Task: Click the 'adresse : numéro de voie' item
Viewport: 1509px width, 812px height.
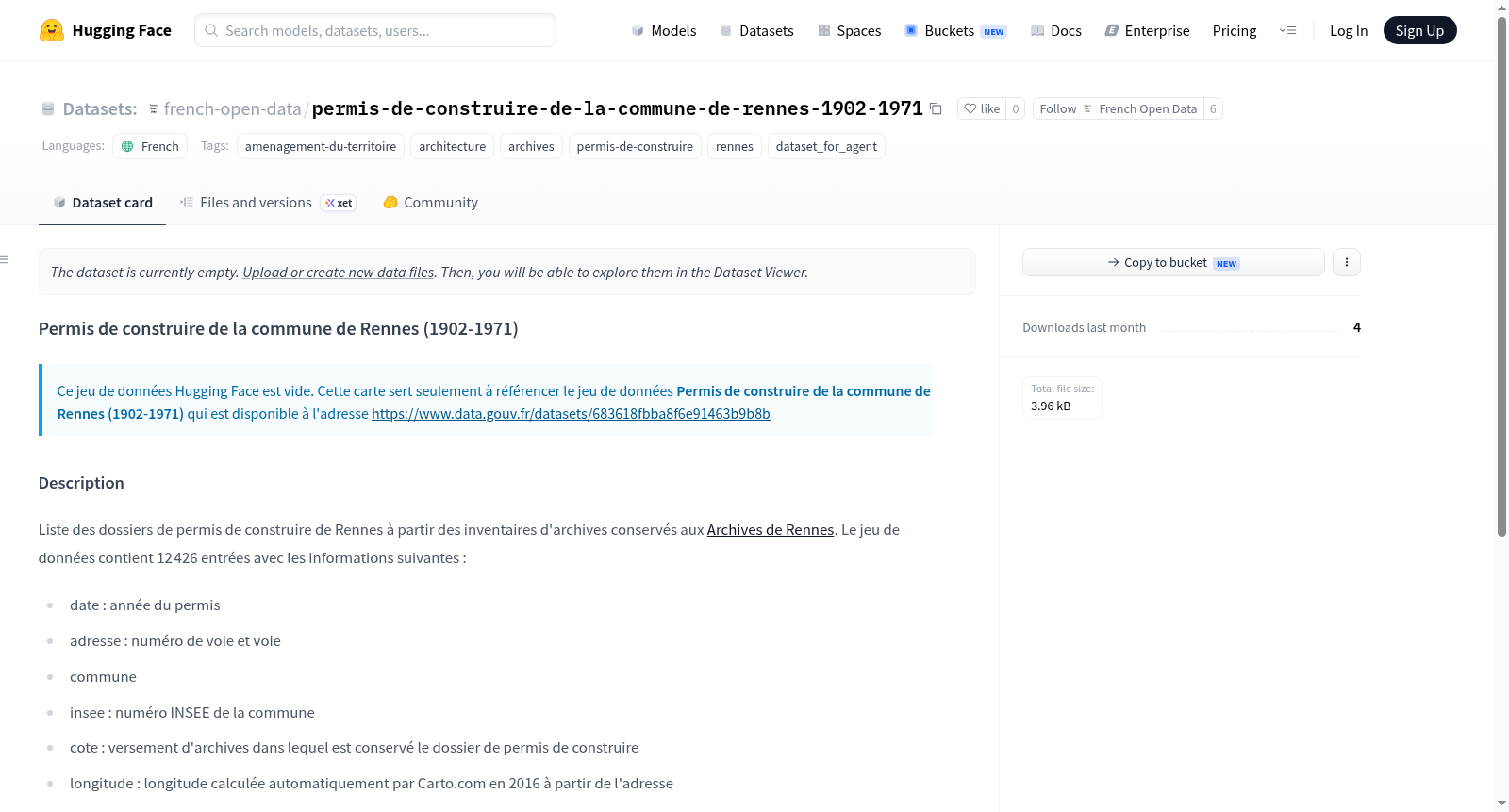Action: 175,640
